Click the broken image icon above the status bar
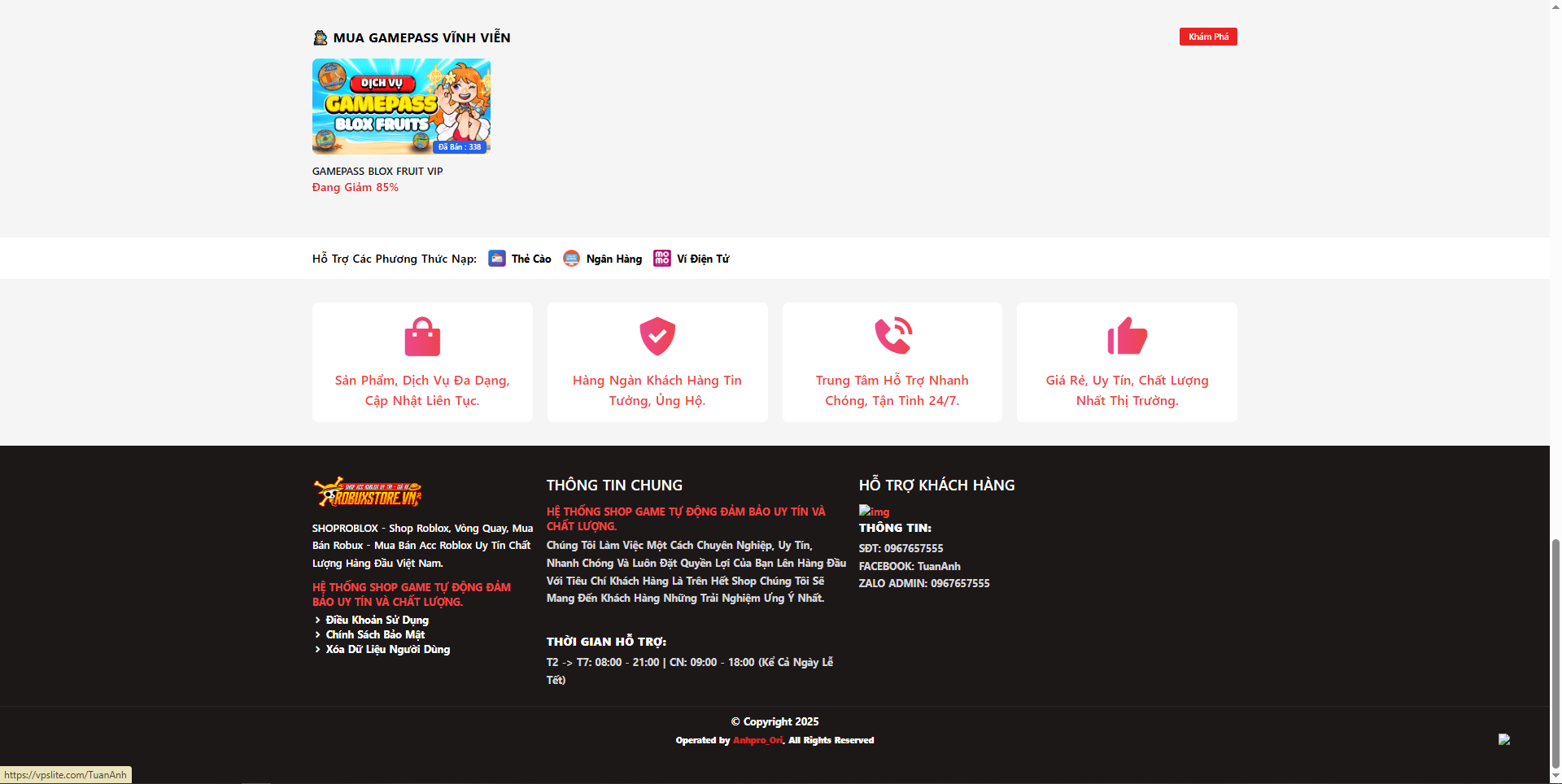This screenshot has width=1562, height=784. 1504,739
